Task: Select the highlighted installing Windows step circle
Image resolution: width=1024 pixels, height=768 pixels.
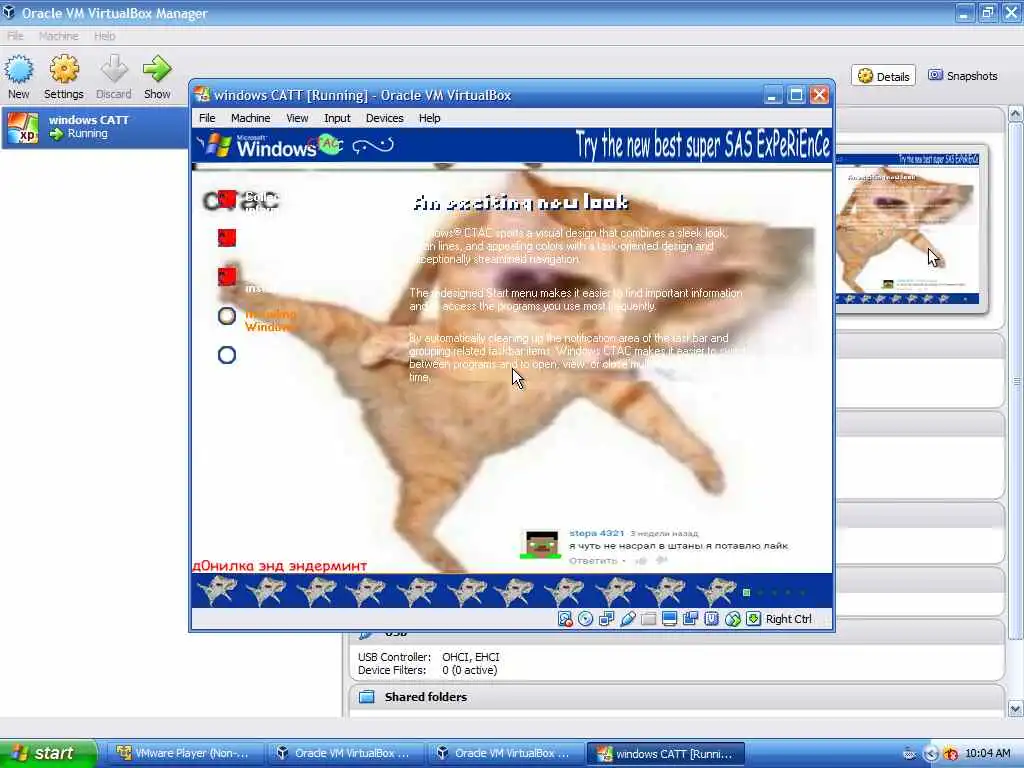Action: point(227,316)
